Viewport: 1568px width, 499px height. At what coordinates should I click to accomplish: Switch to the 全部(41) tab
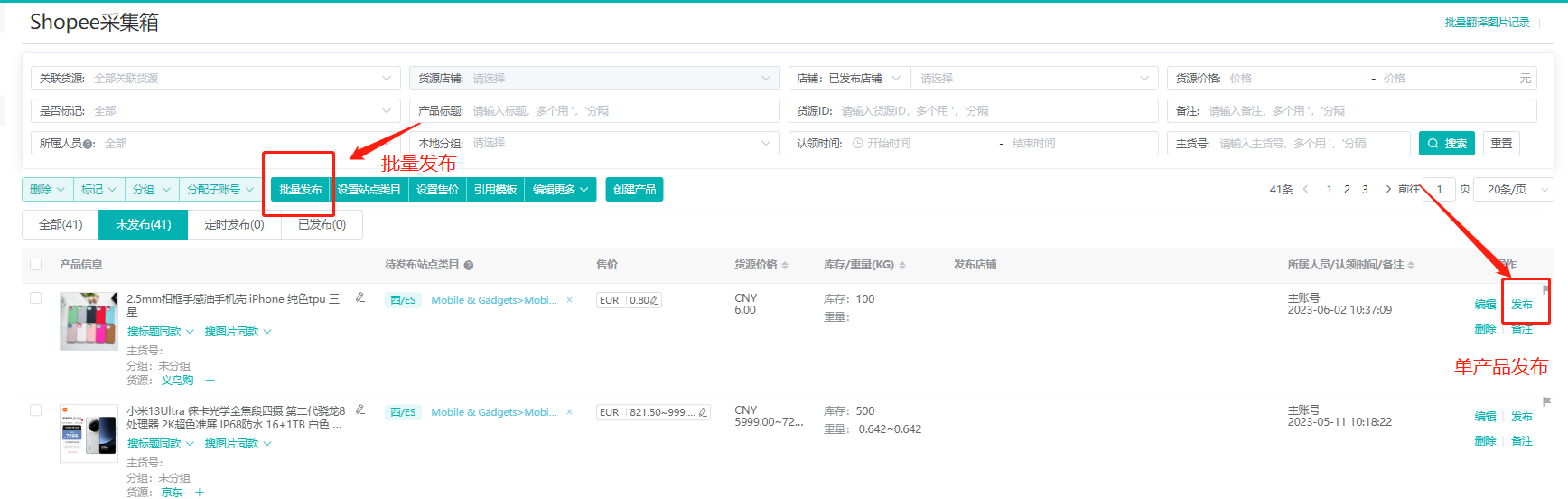(x=61, y=225)
